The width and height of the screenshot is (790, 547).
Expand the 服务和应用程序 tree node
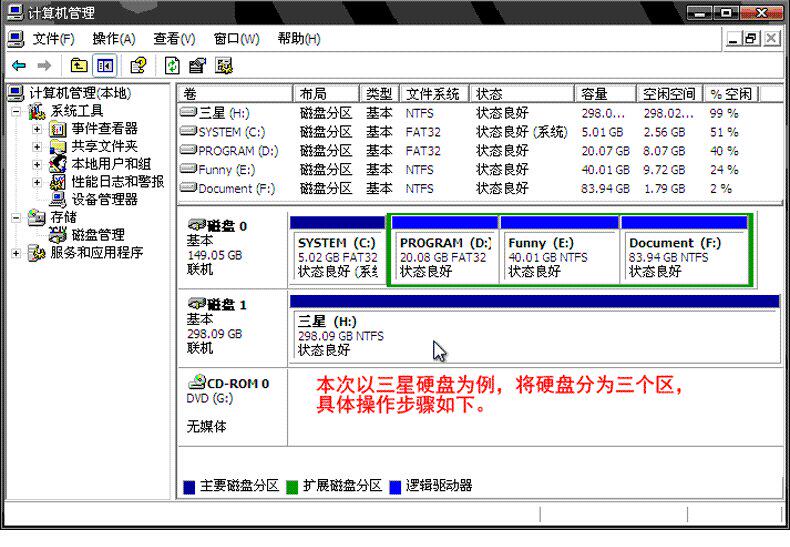(x=16, y=253)
